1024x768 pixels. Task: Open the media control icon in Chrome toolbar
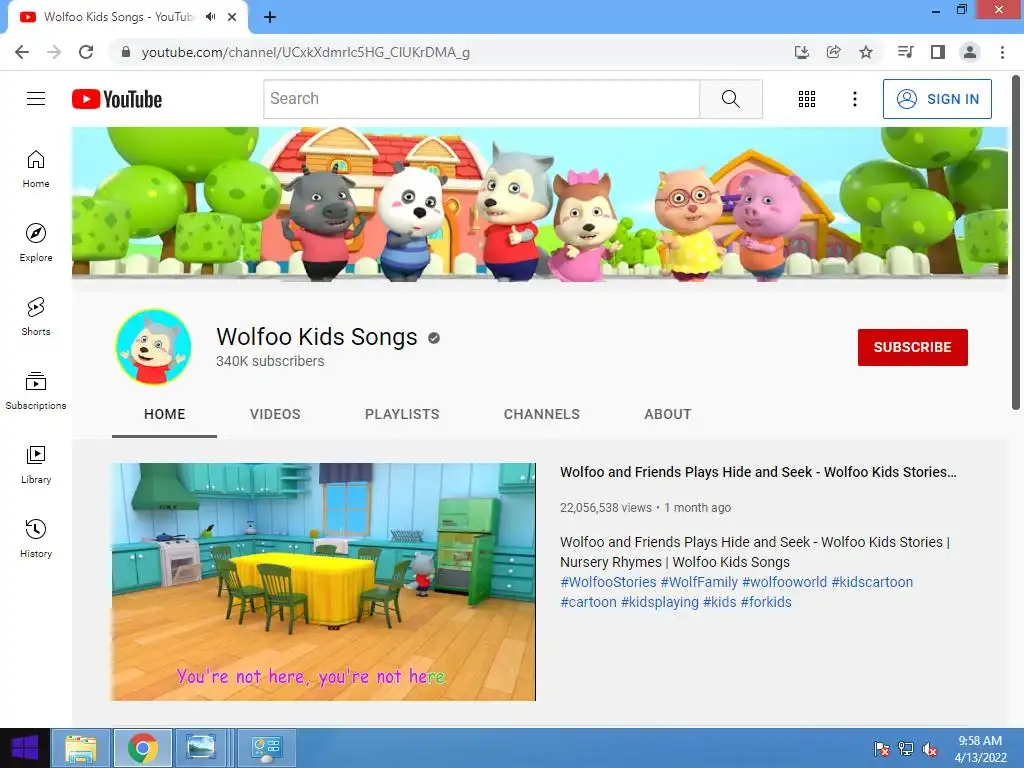click(905, 52)
